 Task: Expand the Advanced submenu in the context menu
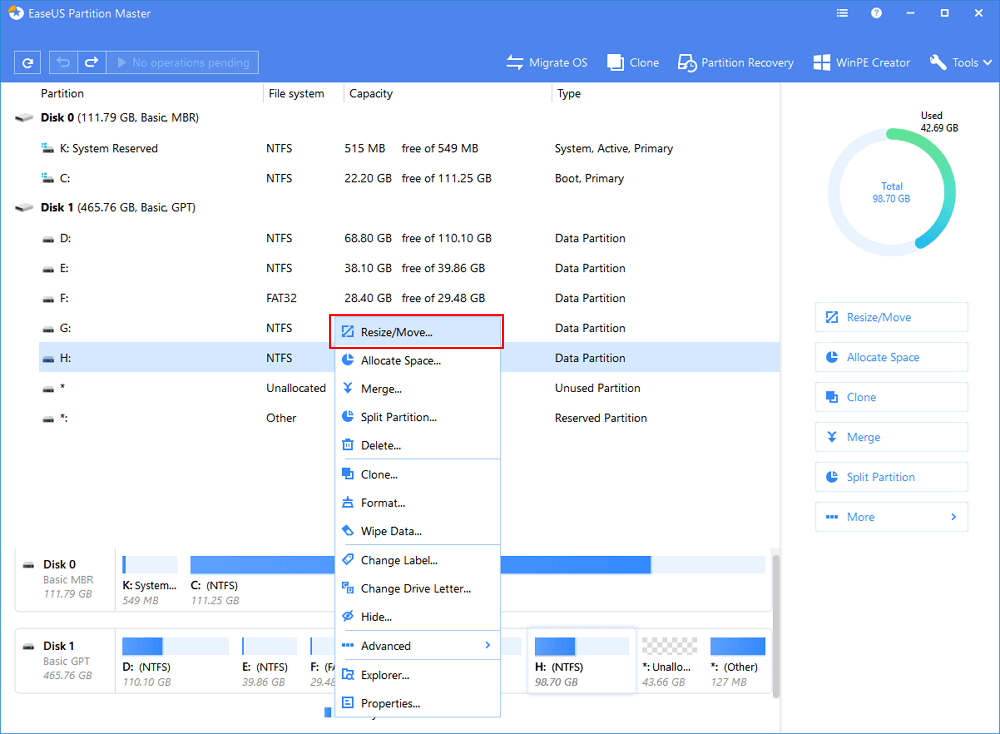coord(416,646)
